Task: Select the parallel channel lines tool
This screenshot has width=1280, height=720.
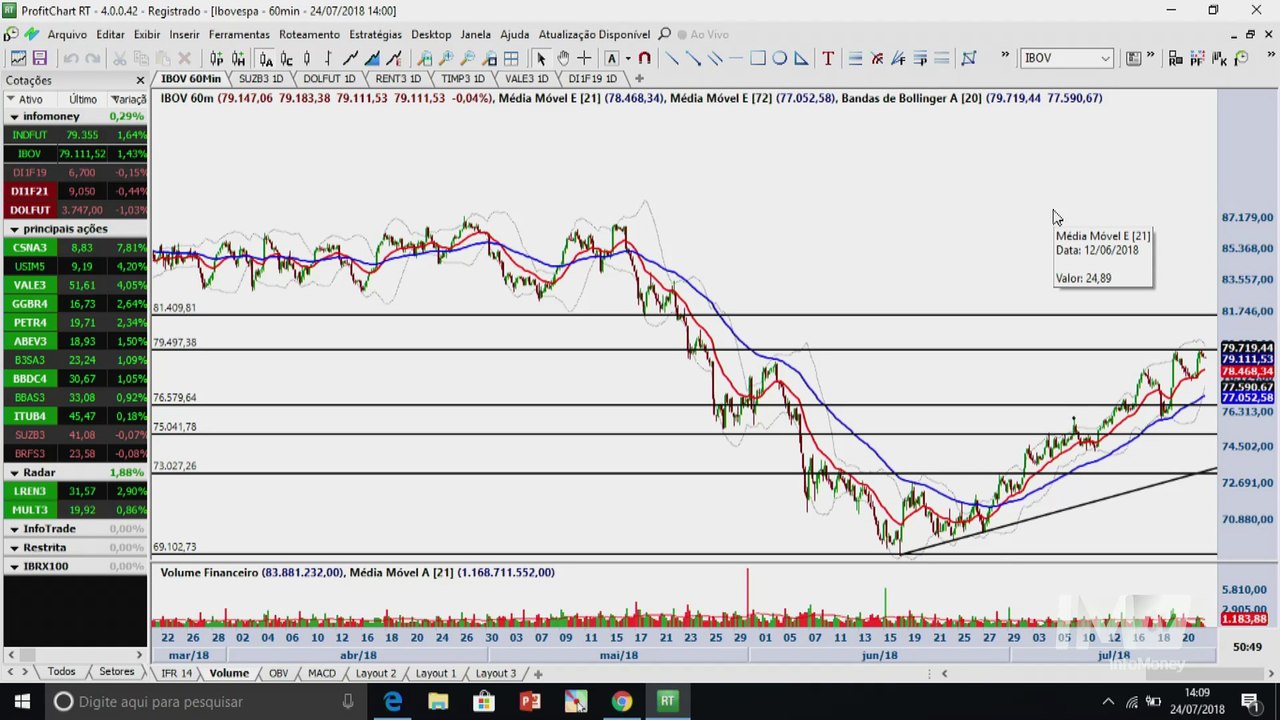Action: (714, 58)
